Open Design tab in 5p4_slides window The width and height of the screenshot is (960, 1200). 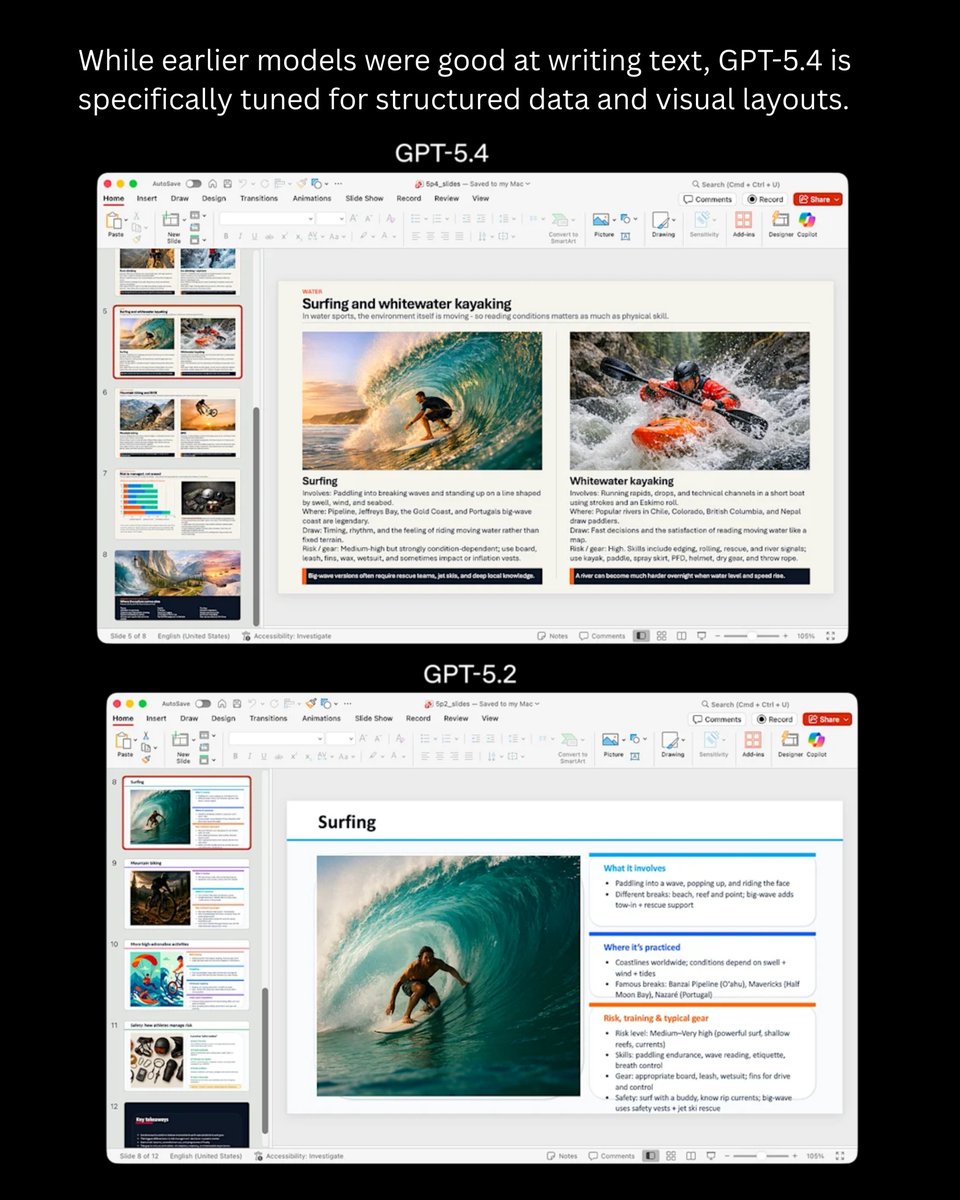(x=214, y=199)
